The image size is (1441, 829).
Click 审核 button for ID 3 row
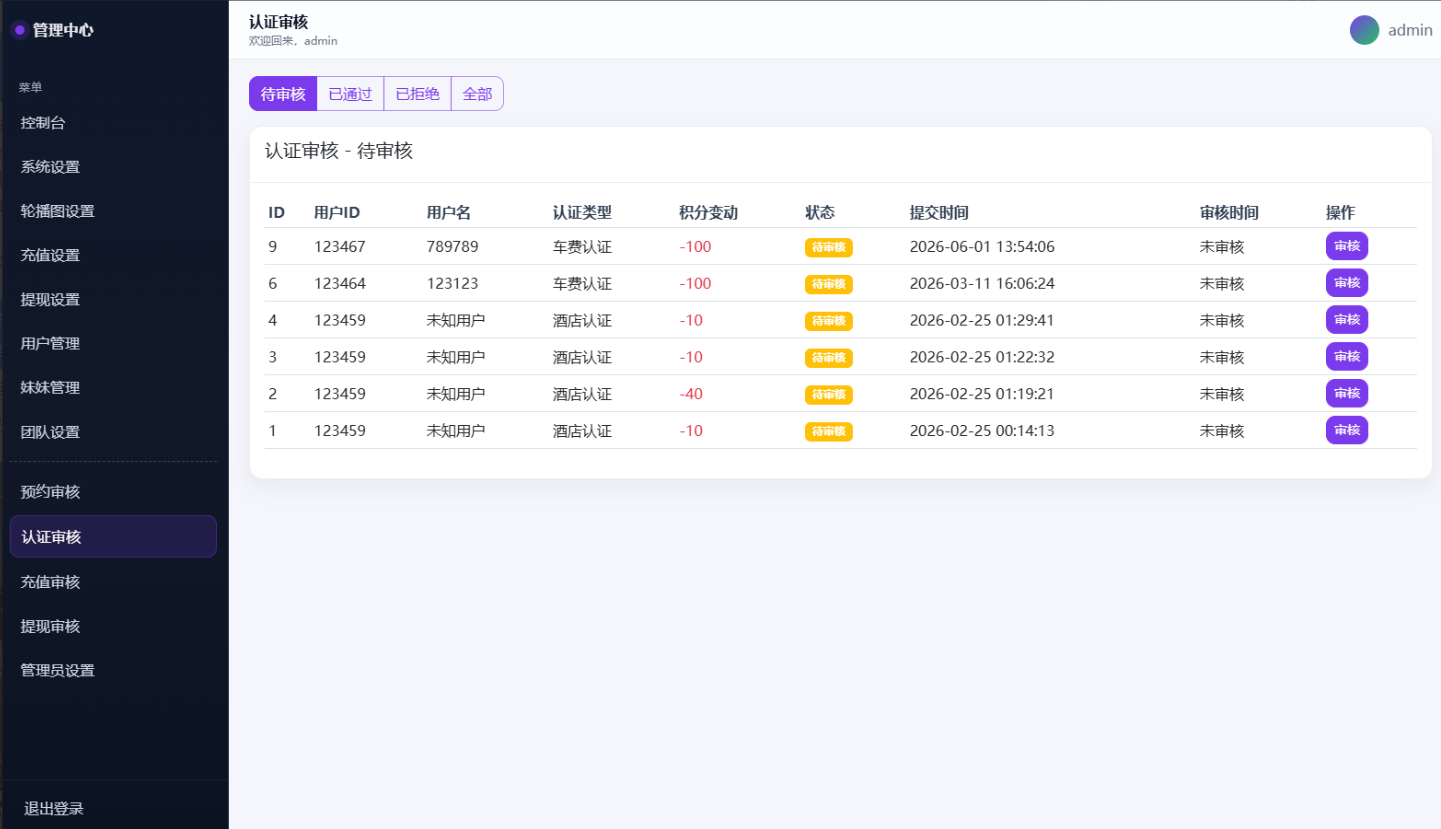coord(1347,356)
